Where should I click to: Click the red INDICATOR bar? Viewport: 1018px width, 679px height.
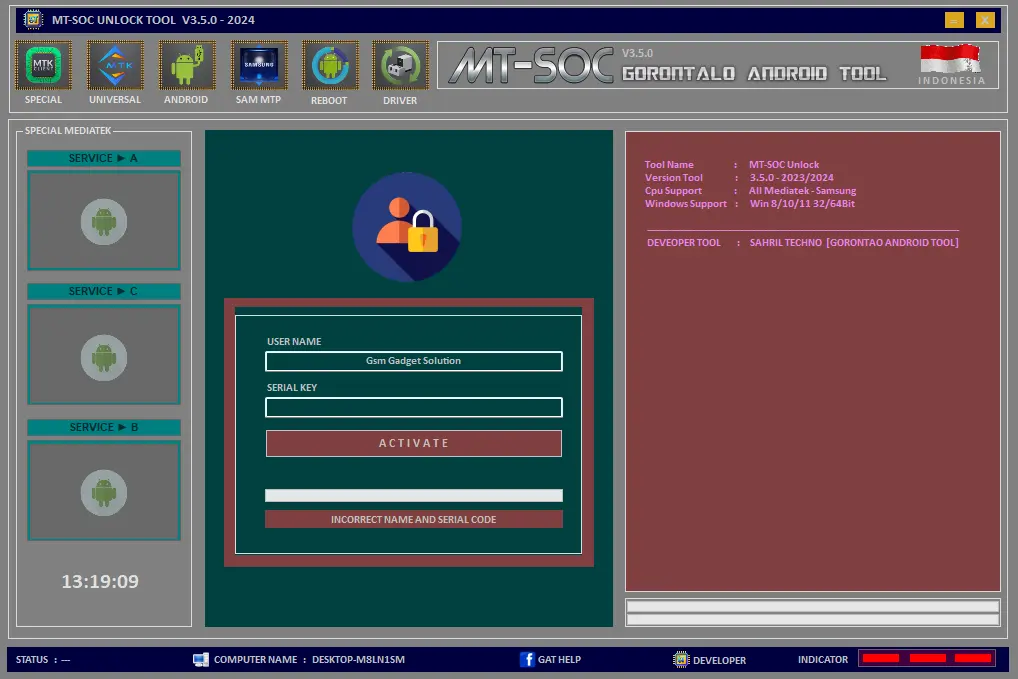click(x=927, y=659)
